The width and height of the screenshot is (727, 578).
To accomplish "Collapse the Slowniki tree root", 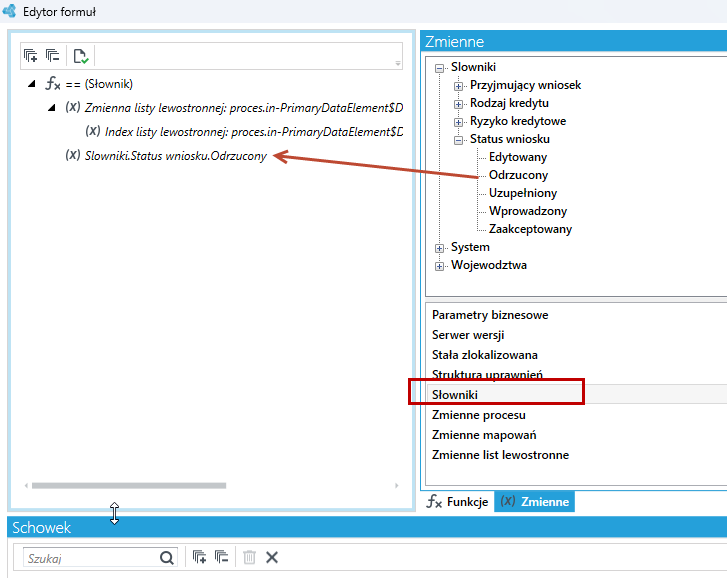I will 439,68.
